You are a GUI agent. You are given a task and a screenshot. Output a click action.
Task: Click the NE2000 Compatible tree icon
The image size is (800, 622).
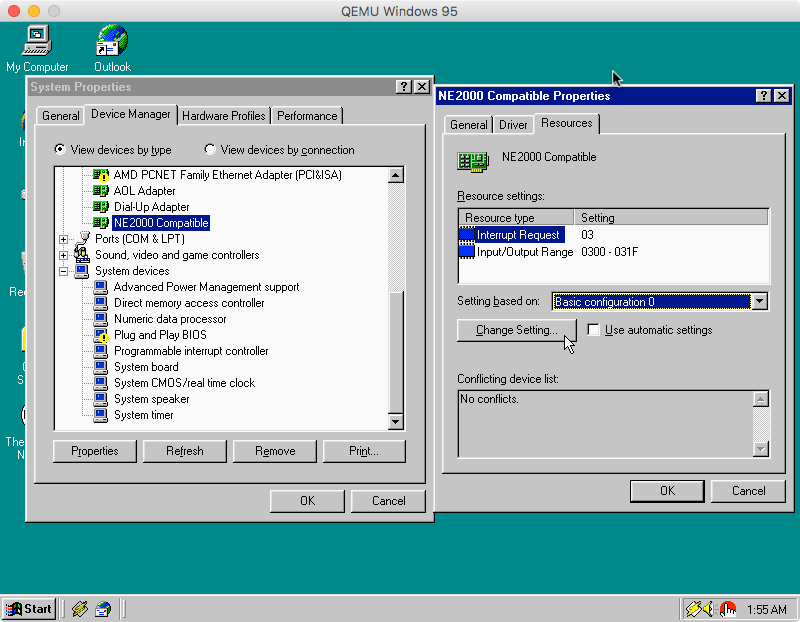tap(101, 222)
